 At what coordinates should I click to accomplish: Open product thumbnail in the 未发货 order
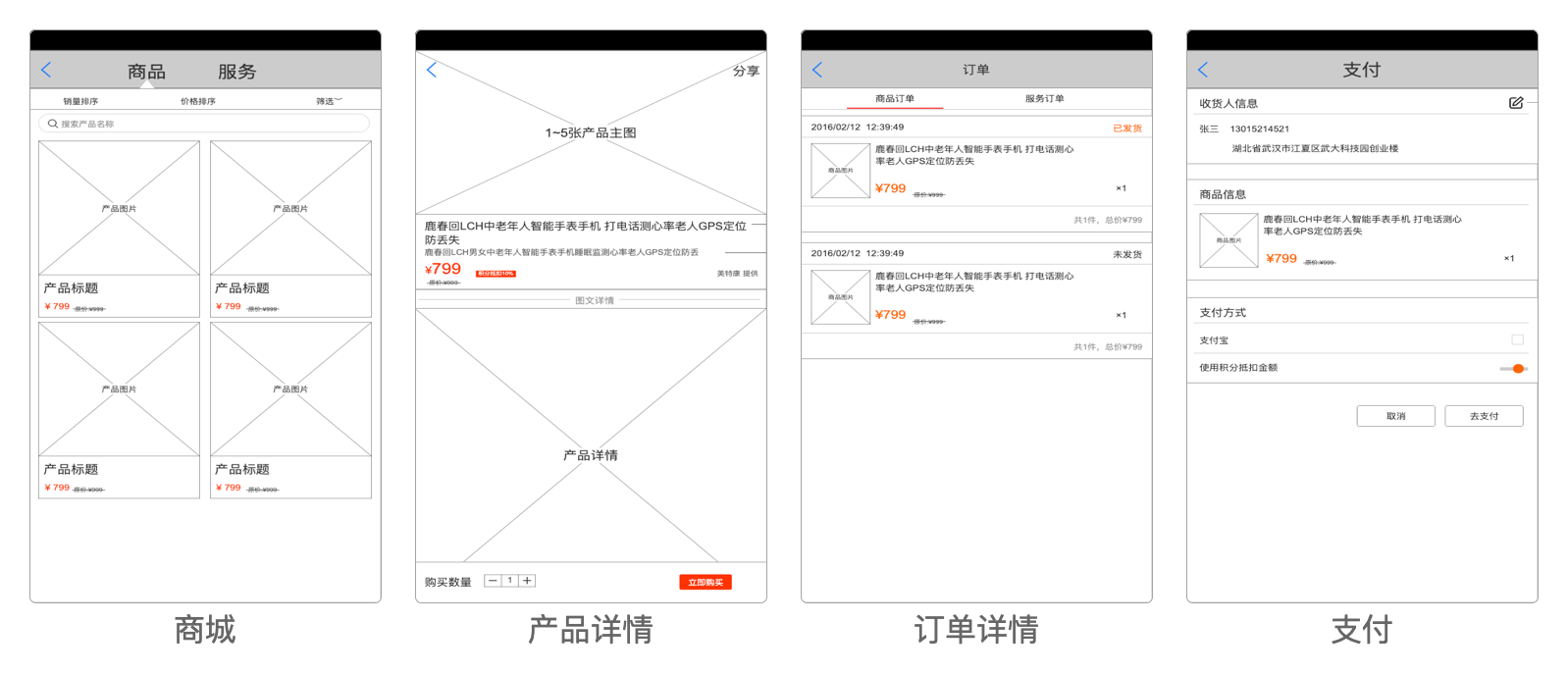(841, 297)
